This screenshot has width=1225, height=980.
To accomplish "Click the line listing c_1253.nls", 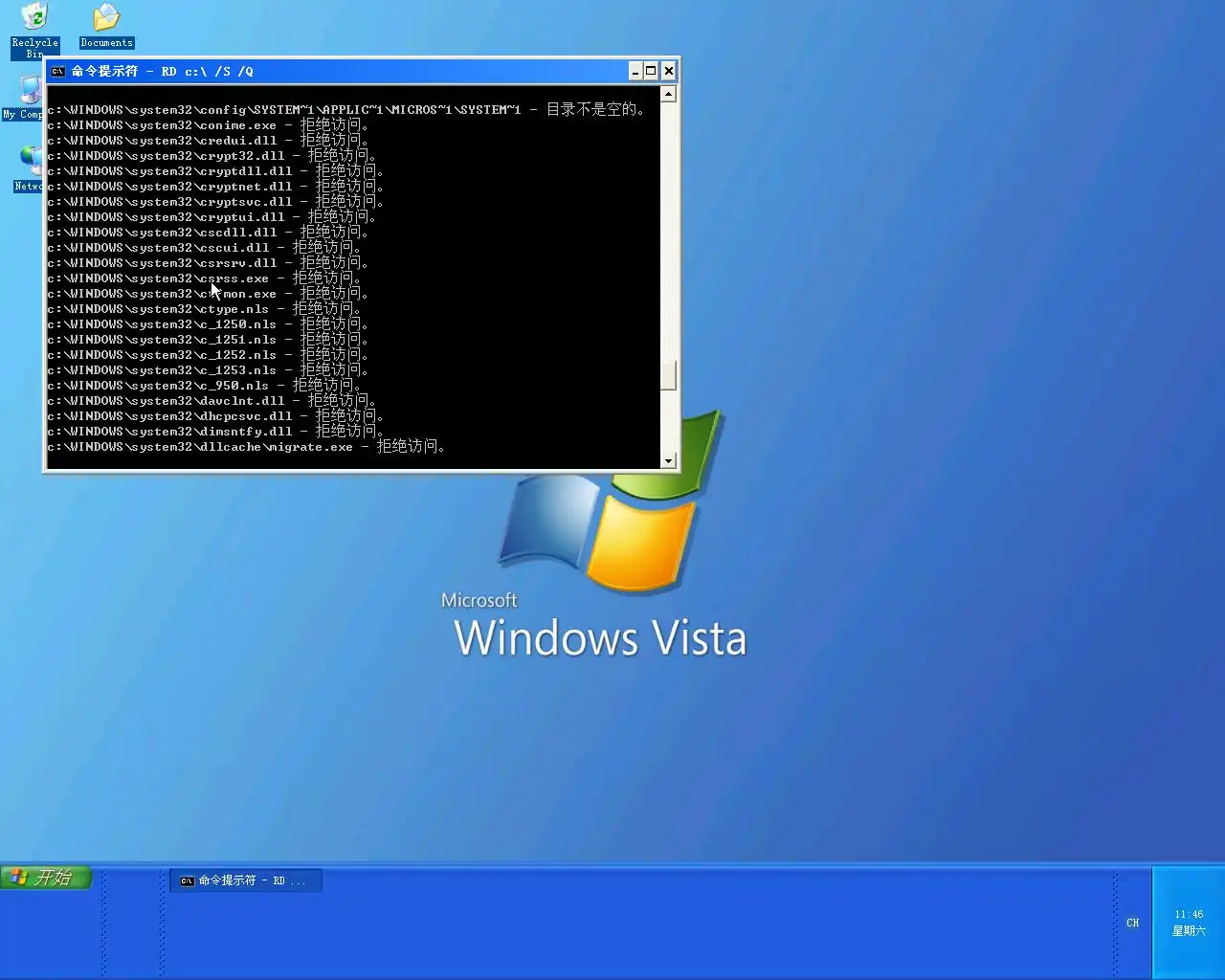I will point(208,370).
